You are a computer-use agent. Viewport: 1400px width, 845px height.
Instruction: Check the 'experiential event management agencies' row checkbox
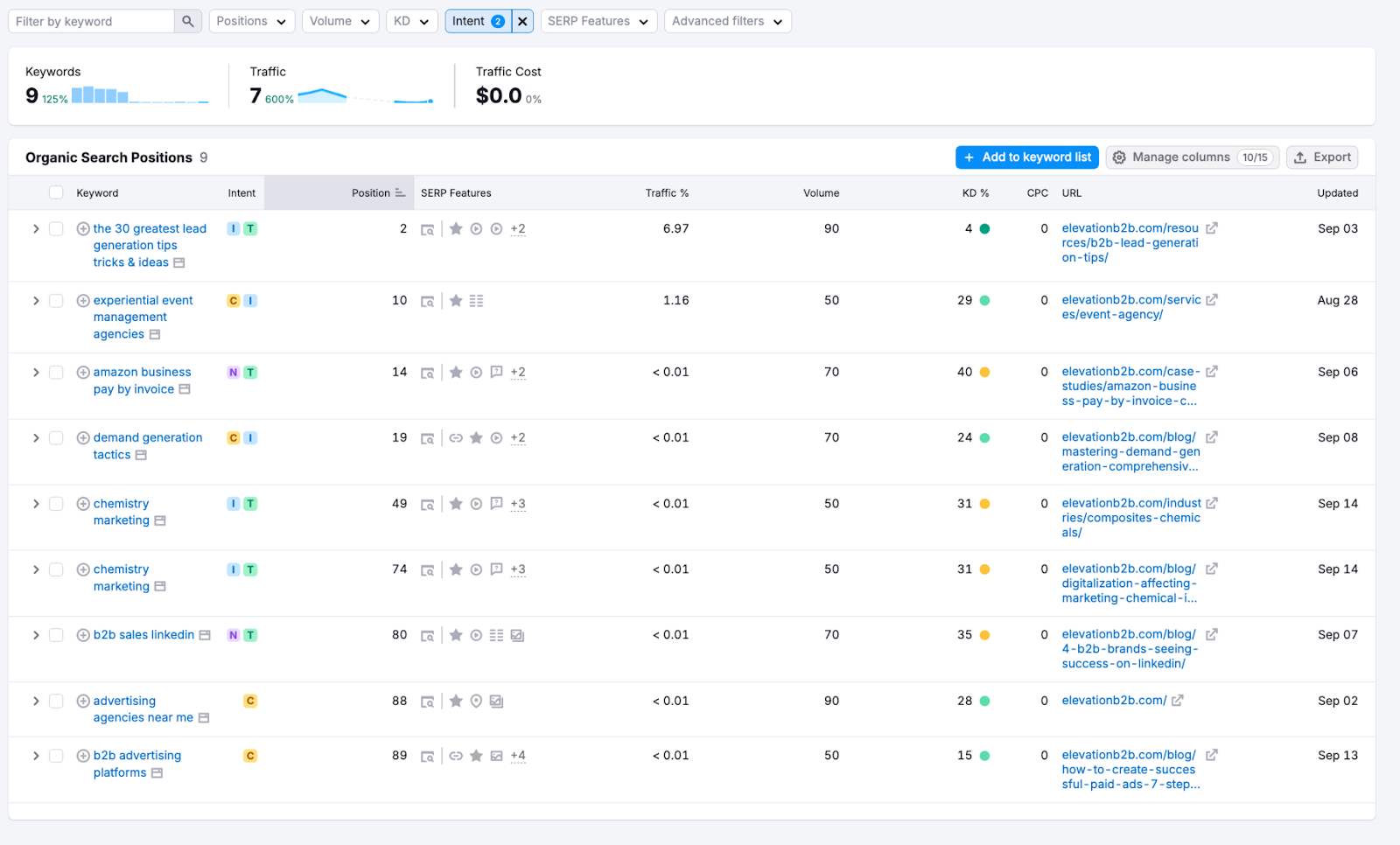click(56, 300)
